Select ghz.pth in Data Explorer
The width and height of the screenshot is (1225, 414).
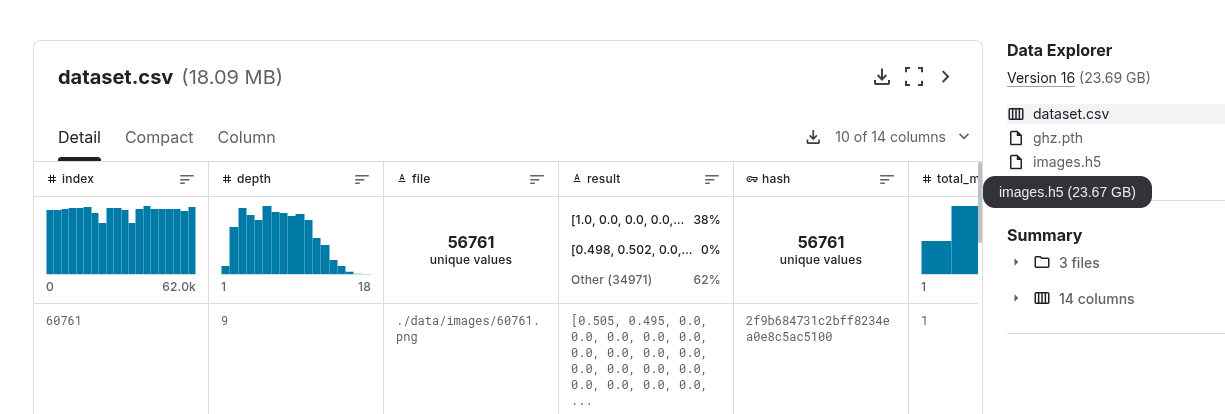coord(1058,138)
